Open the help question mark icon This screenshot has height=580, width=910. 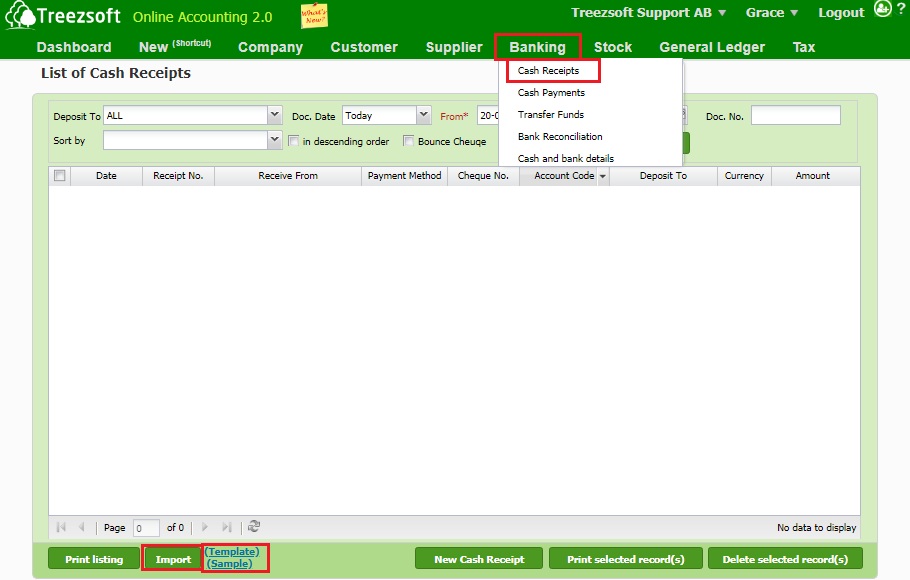[x=901, y=9]
